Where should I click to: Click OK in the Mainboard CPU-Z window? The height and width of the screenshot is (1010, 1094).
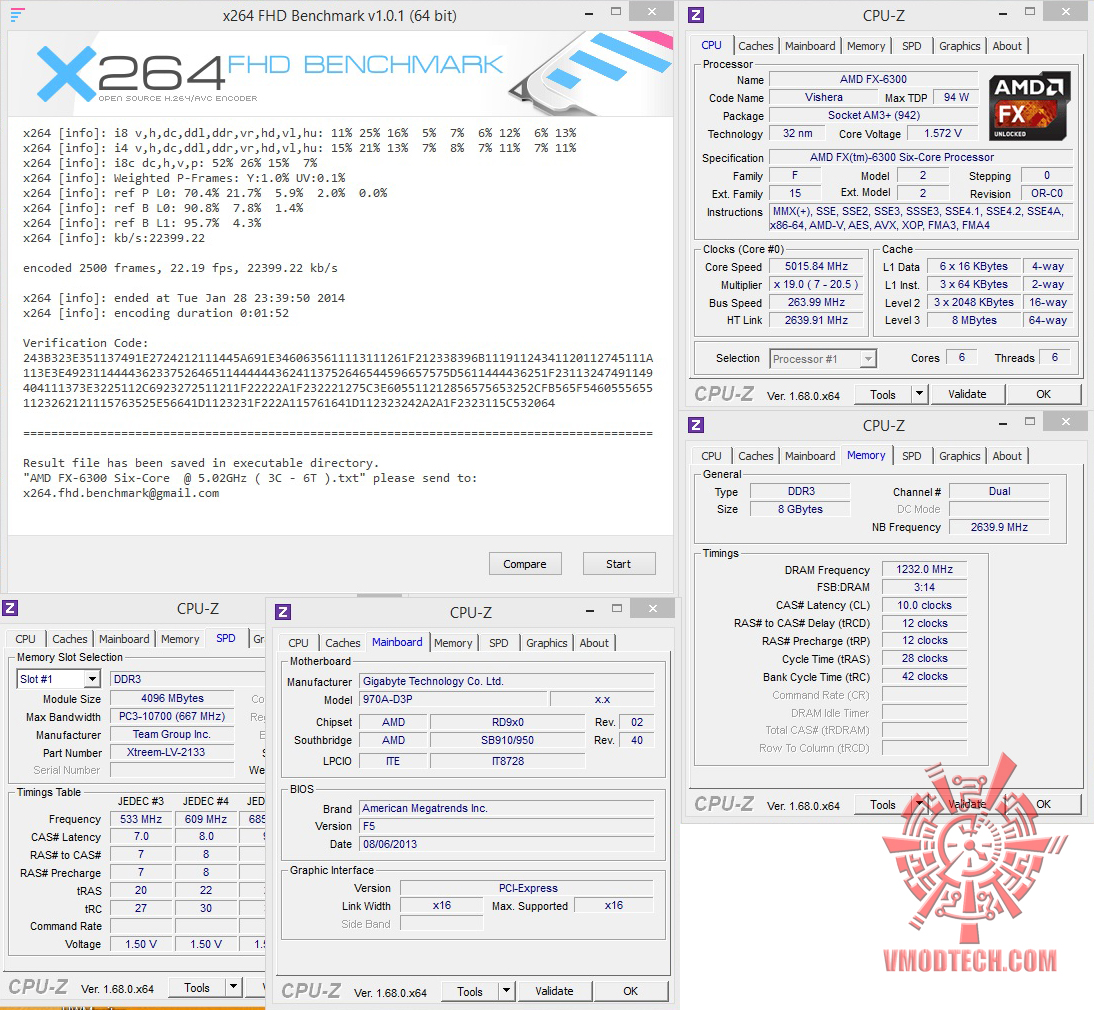pos(630,991)
